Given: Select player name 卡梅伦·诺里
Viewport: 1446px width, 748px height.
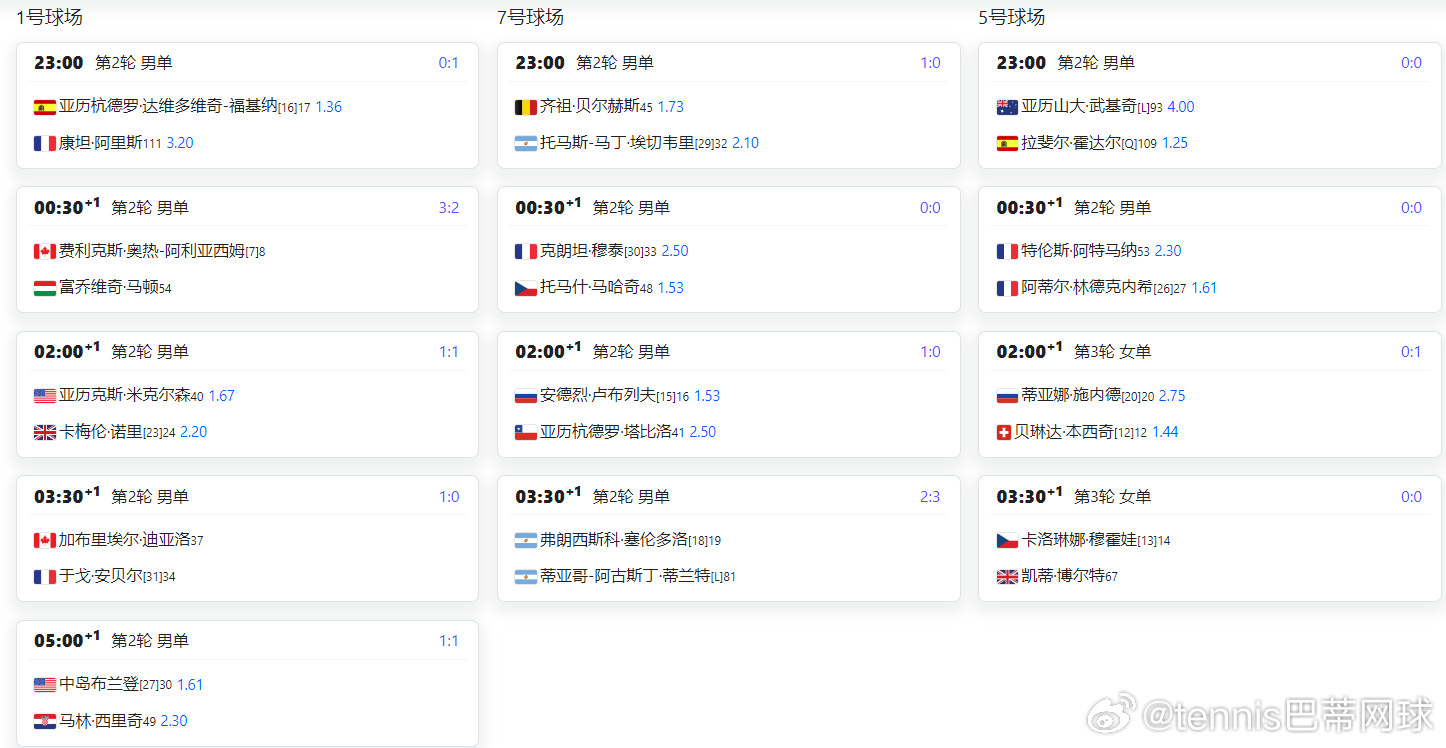Looking at the screenshot, I should coord(101,431).
